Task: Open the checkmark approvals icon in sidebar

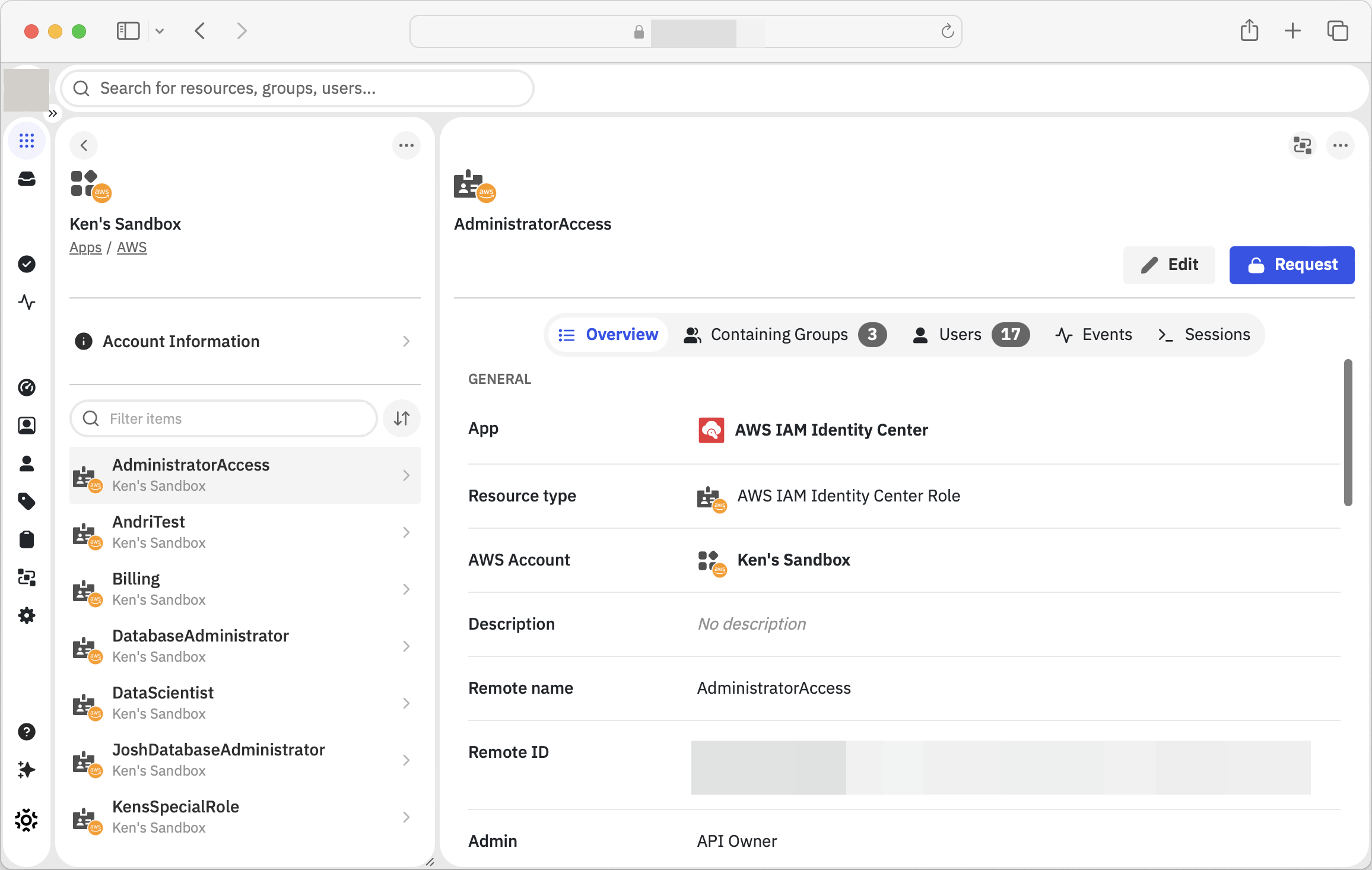Action: tap(27, 264)
